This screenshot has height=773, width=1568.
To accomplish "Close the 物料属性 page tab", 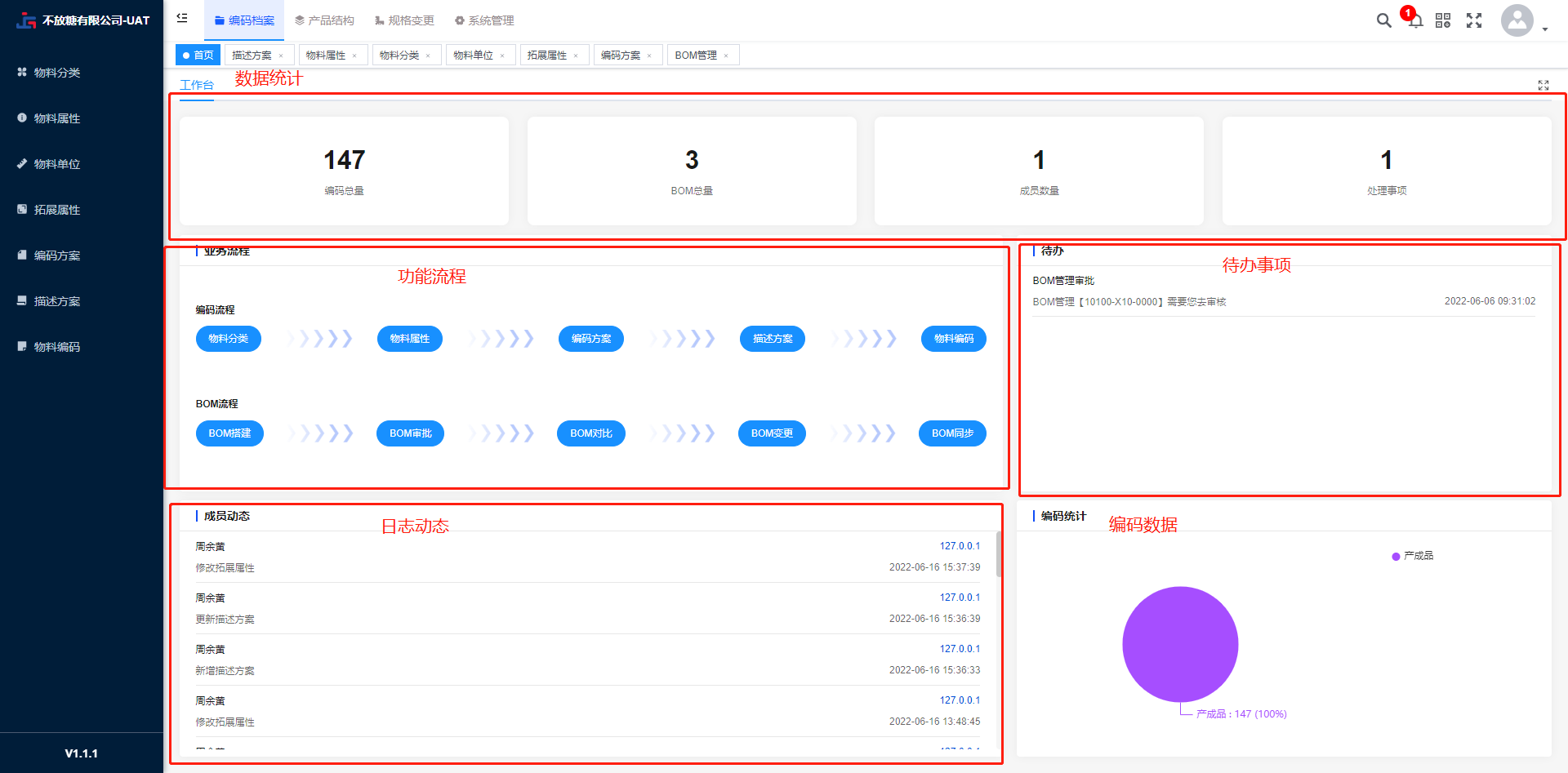I will pos(354,56).
